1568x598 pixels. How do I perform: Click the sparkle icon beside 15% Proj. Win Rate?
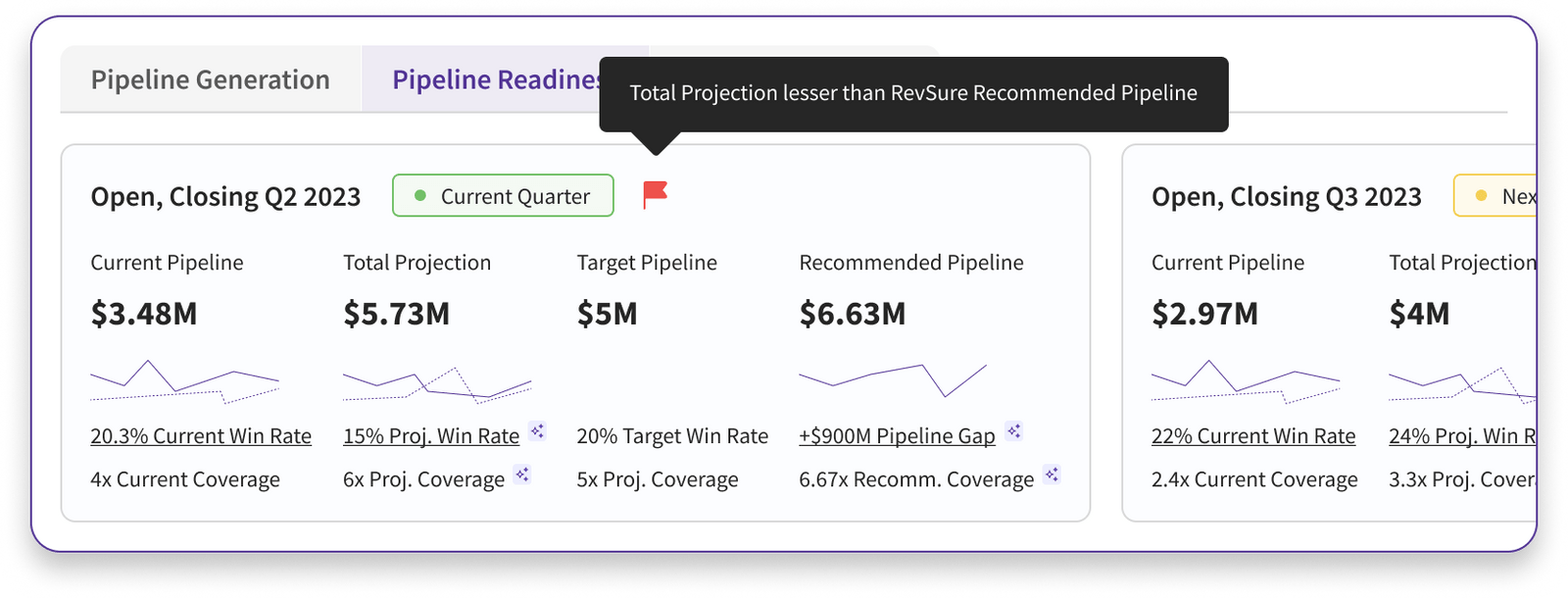tap(537, 429)
